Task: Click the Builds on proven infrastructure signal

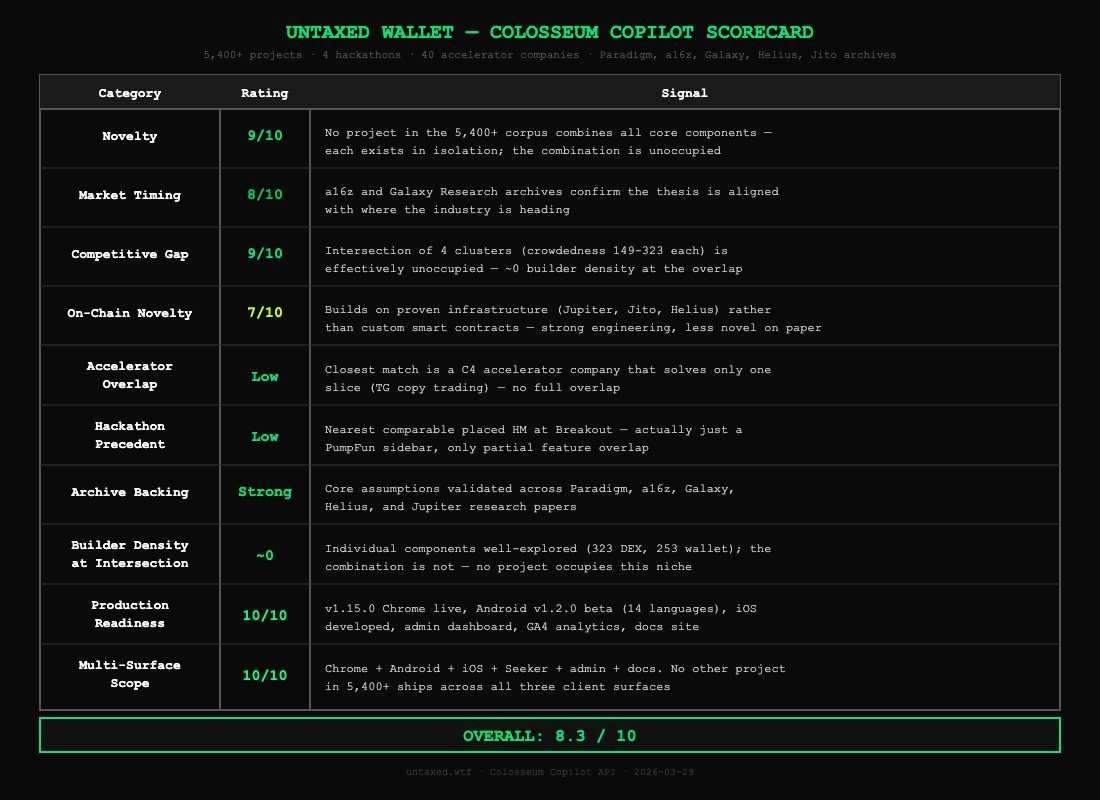Action: click(x=572, y=319)
